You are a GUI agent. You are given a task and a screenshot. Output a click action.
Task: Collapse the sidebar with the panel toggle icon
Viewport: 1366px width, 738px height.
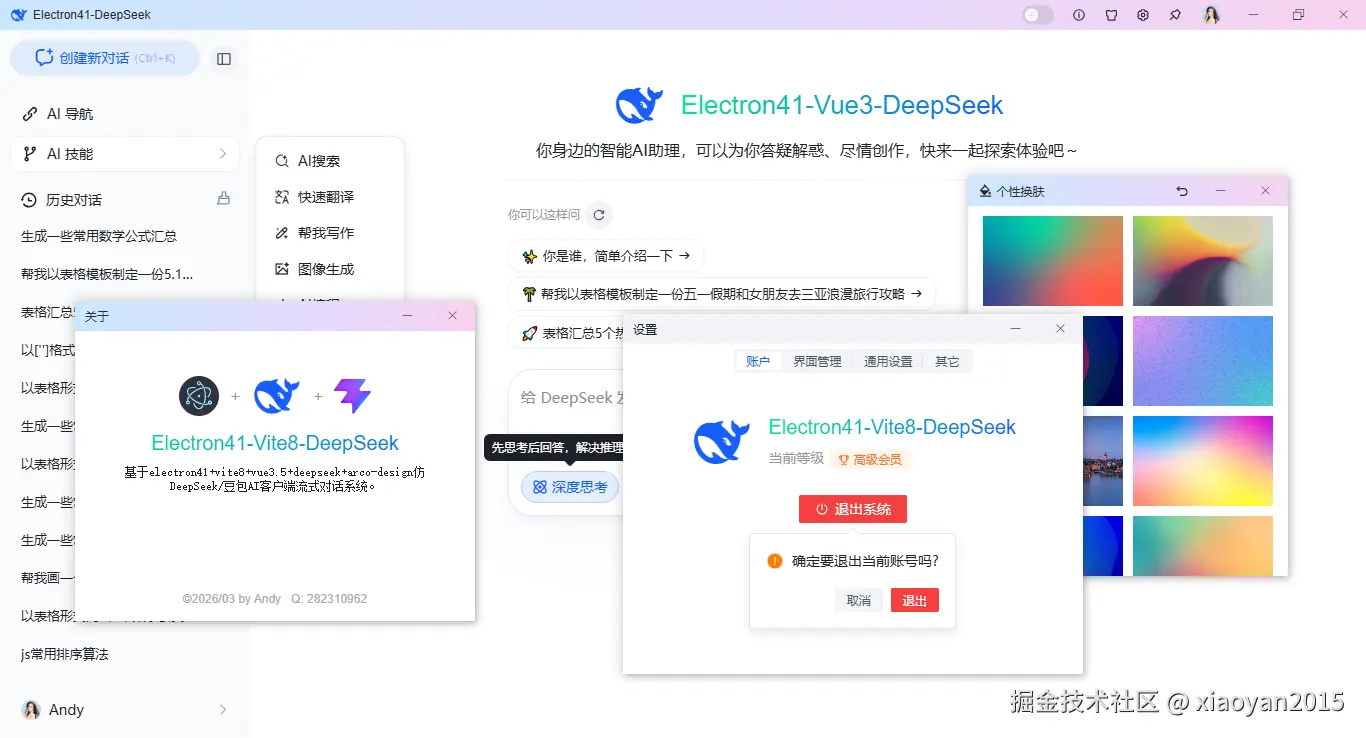tap(224, 59)
